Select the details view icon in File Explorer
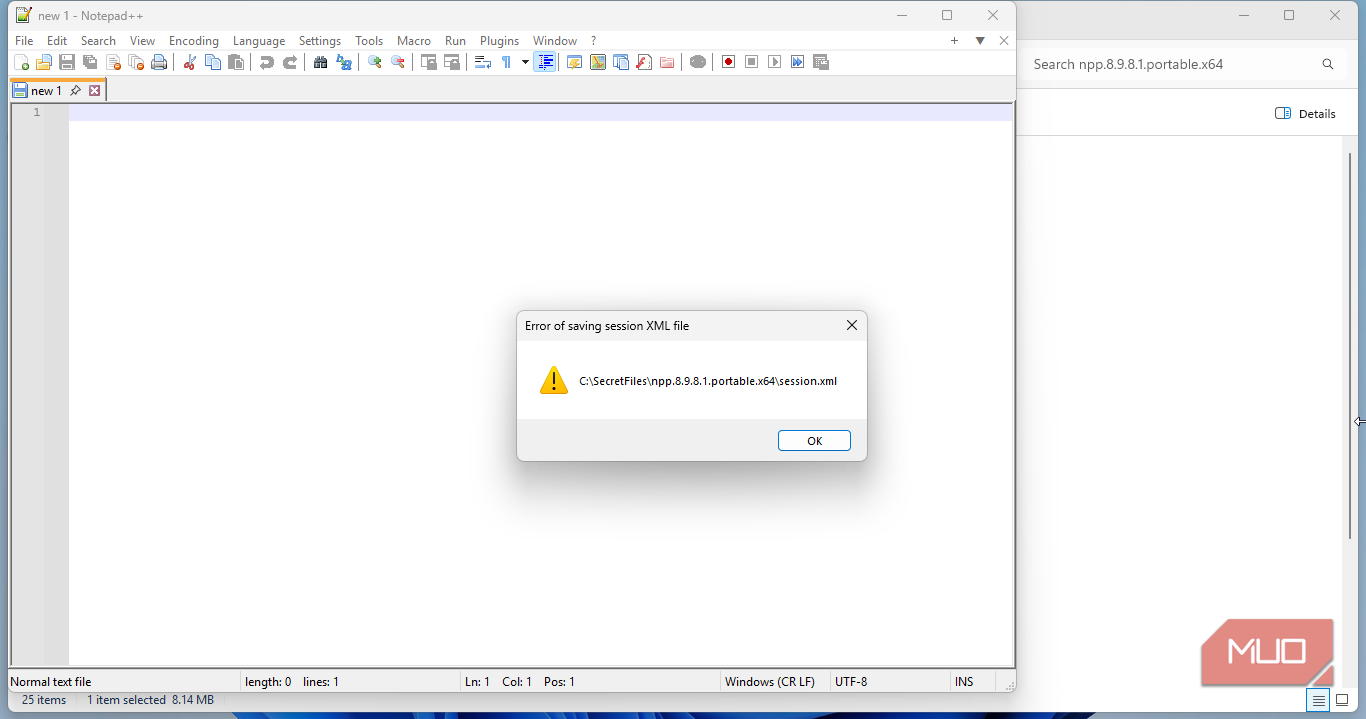The image size is (1366, 719). point(1319,700)
